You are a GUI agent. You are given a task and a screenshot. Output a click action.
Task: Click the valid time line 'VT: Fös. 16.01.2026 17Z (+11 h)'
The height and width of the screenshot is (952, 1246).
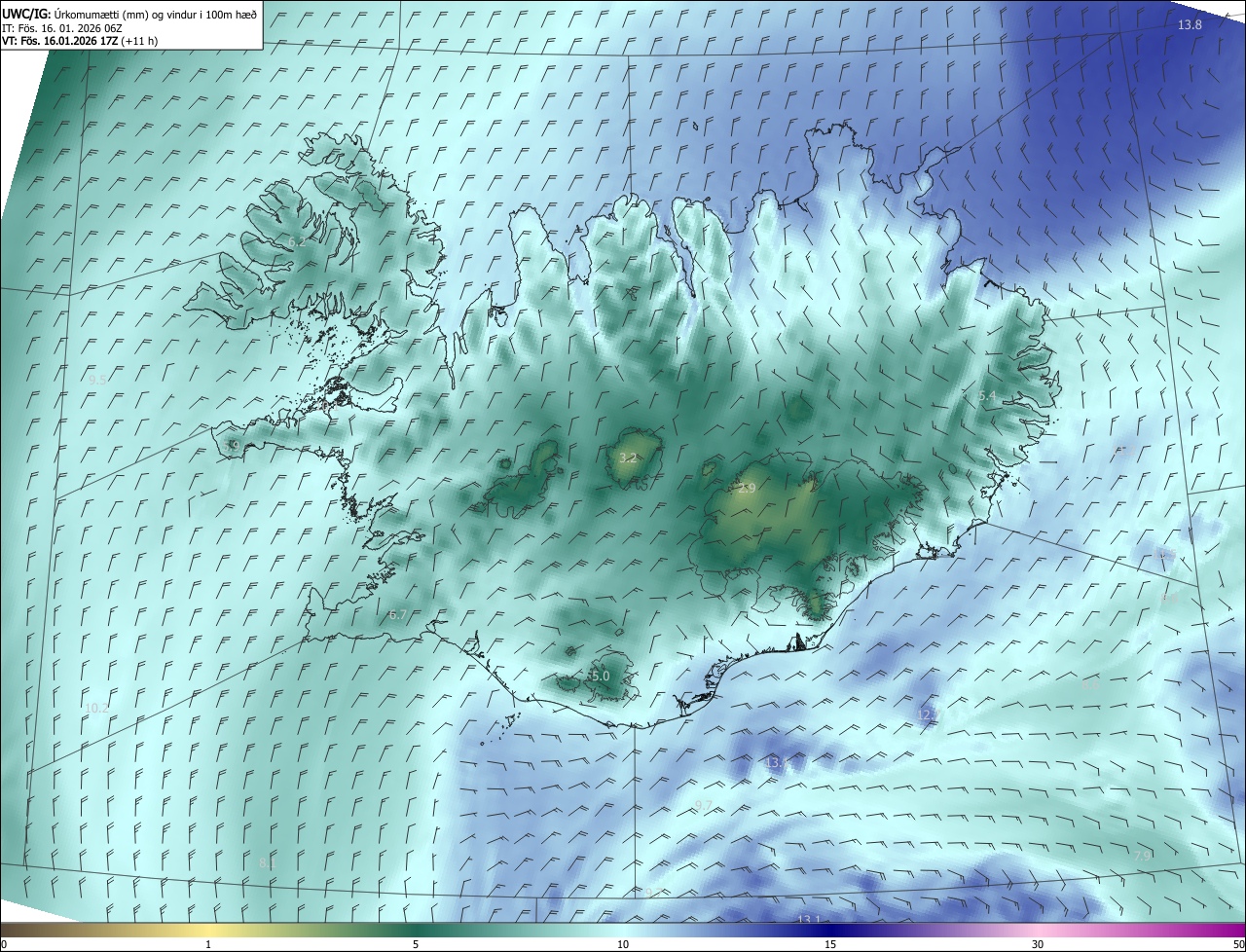pos(80,41)
